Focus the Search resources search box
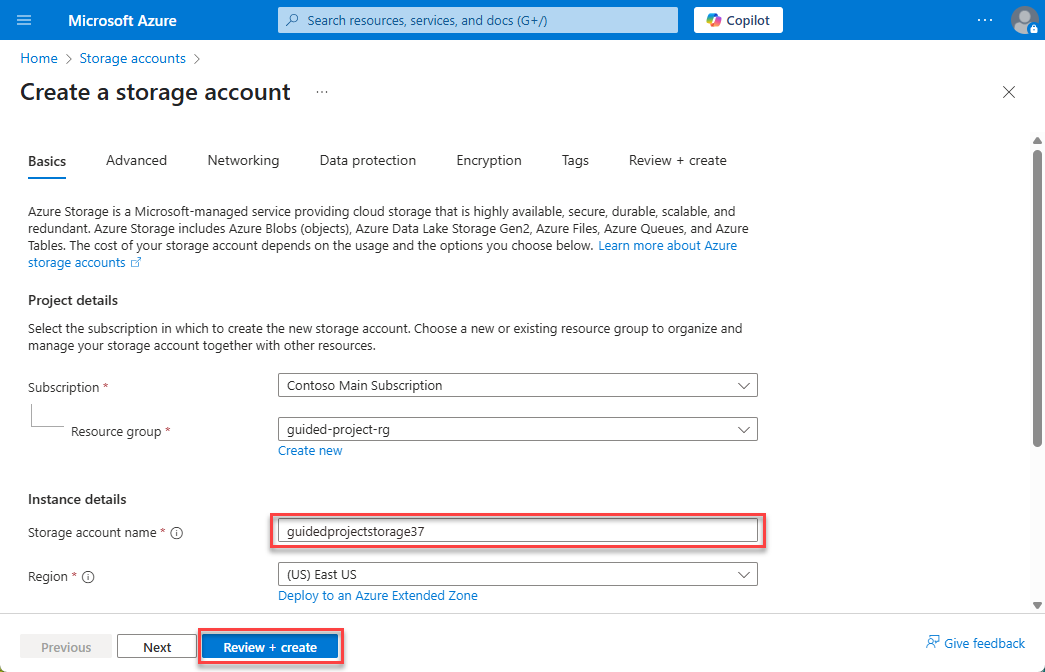Viewport: 1045px width, 672px height. (x=478, y=20)
